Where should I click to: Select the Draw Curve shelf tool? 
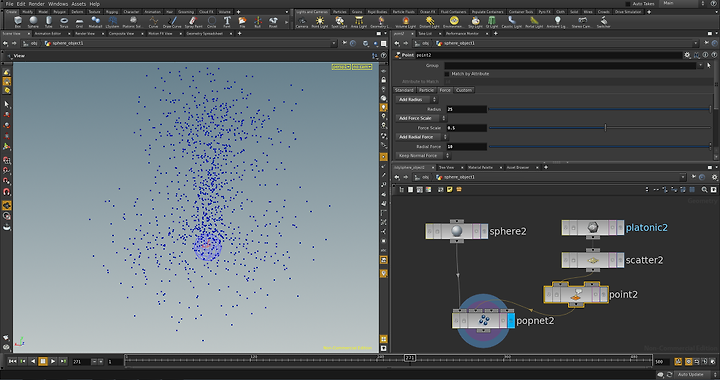tap(172, 22)
